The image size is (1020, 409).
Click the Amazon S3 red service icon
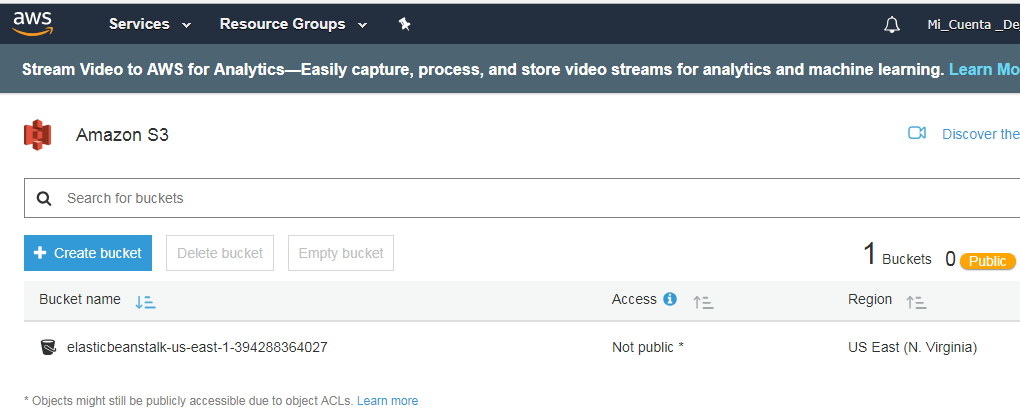point(38,134)
